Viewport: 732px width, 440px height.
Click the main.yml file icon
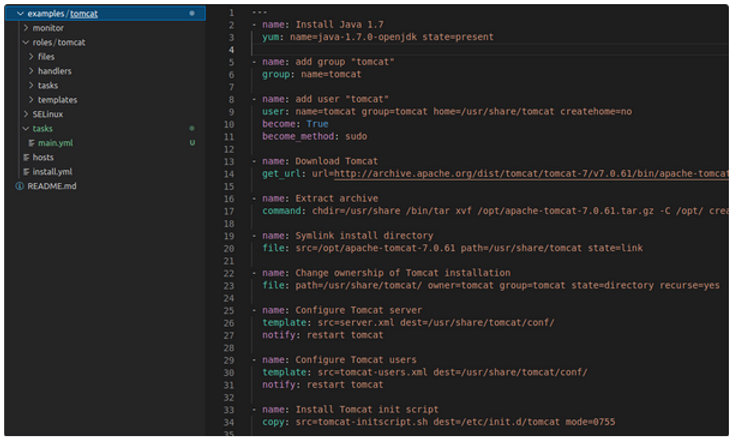click(31, 143)
